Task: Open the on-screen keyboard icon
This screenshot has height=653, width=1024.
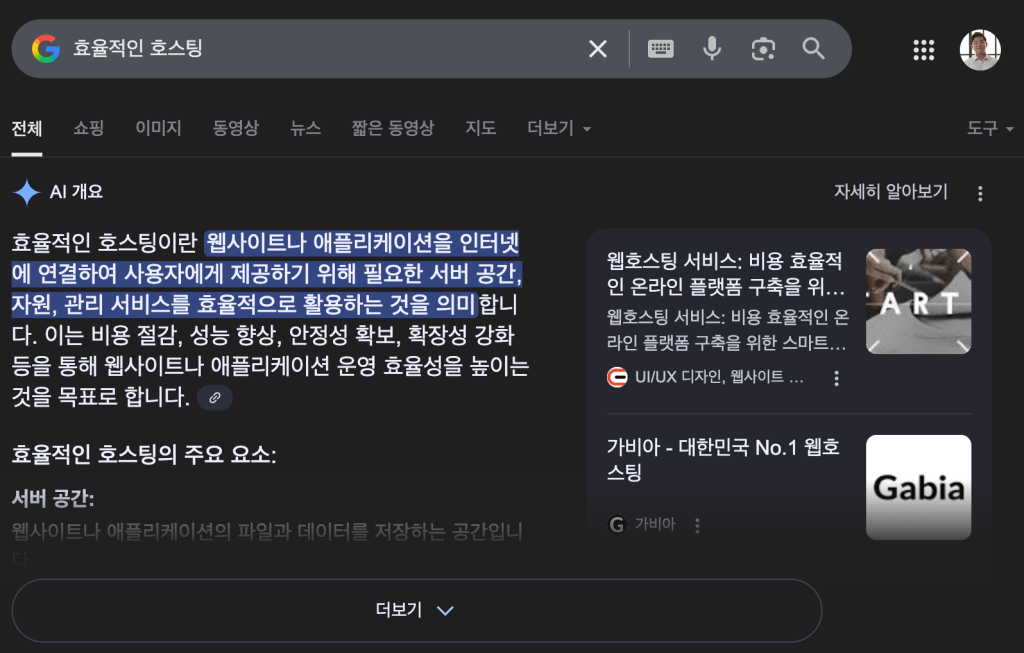Action: (660, 47)
